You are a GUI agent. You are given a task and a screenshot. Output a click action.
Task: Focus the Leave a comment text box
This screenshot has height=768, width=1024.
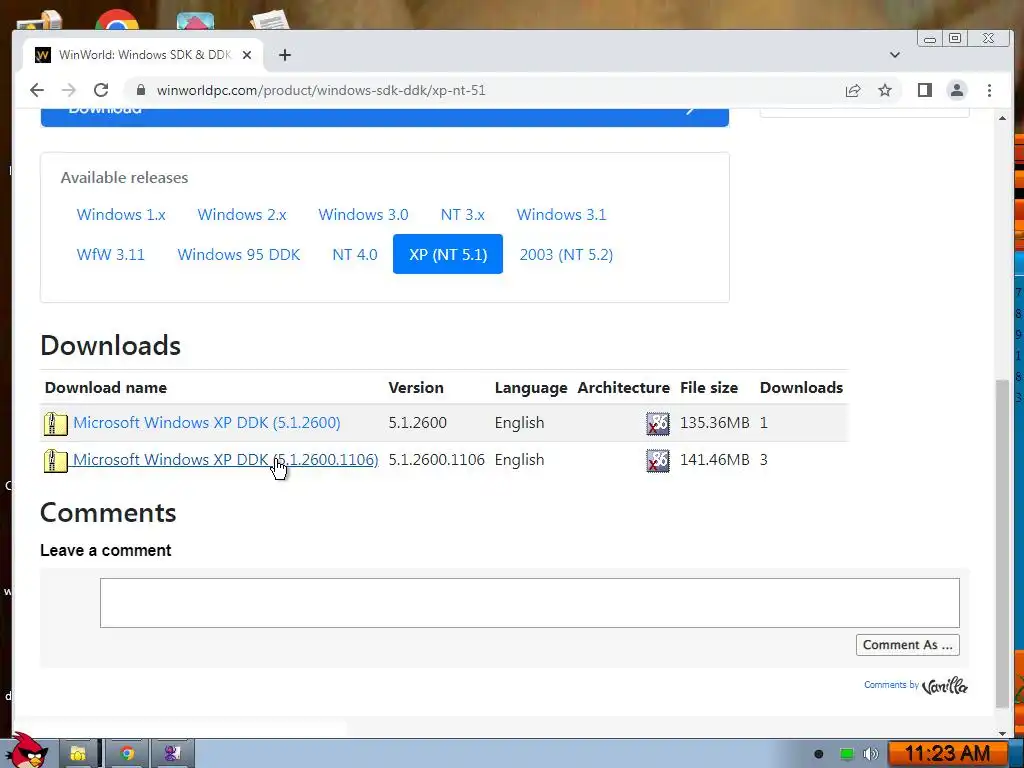(530, 603)
